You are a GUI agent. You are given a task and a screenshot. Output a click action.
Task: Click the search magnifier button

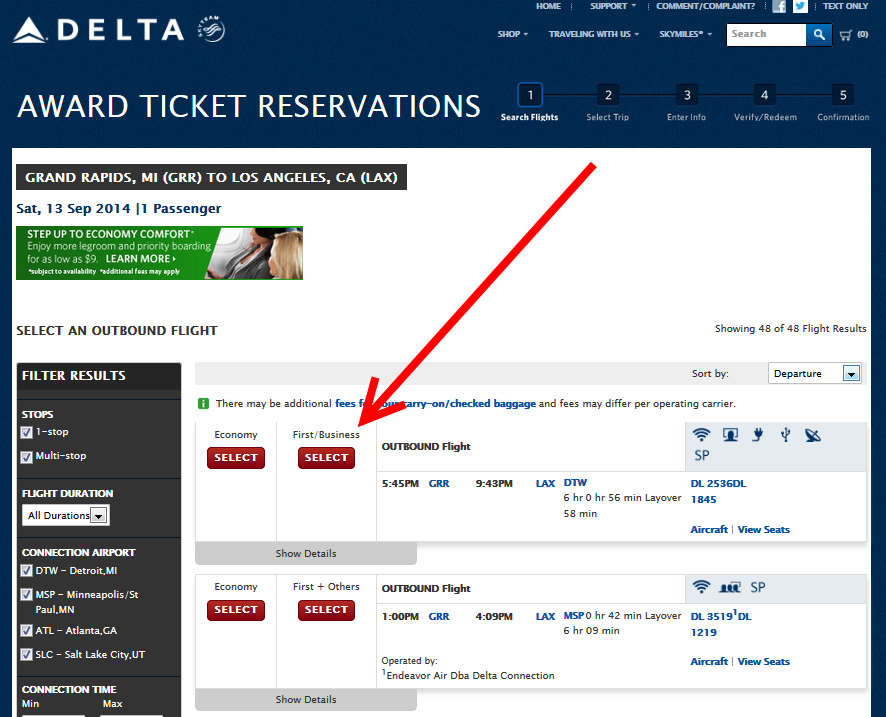tap(819, 35)
